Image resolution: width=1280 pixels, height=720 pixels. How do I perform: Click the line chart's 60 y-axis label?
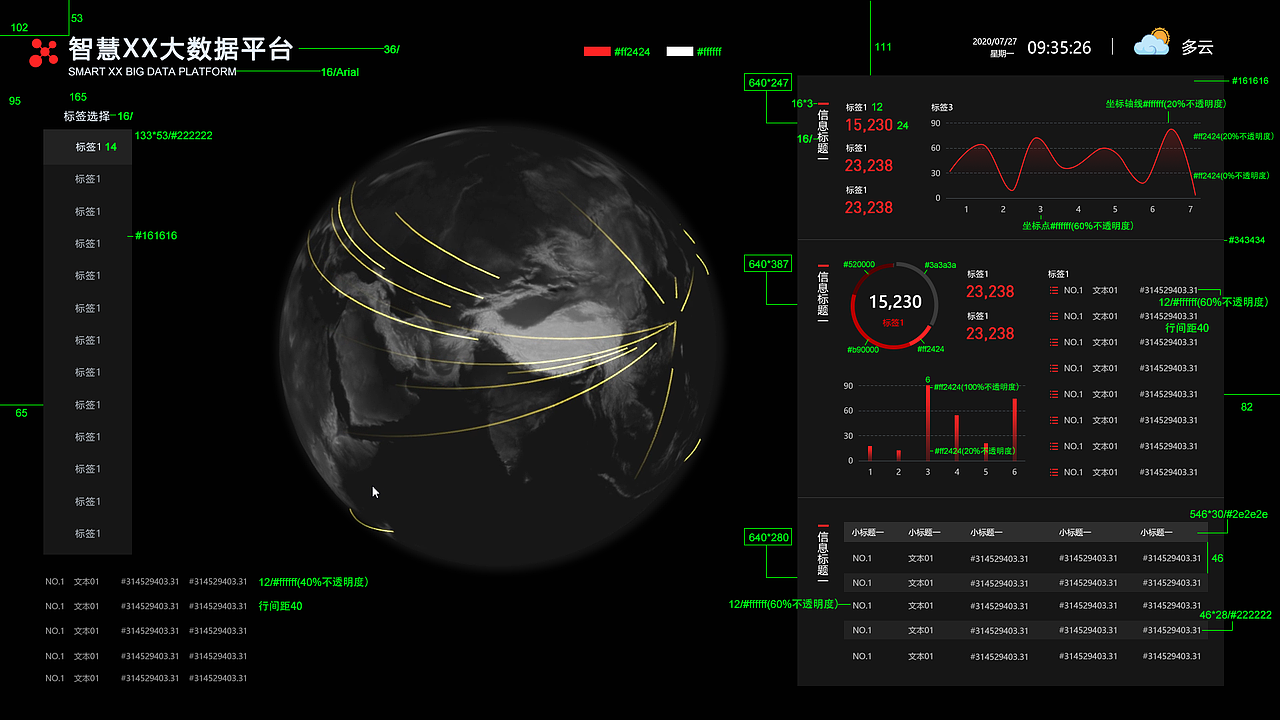pos(936,148)
